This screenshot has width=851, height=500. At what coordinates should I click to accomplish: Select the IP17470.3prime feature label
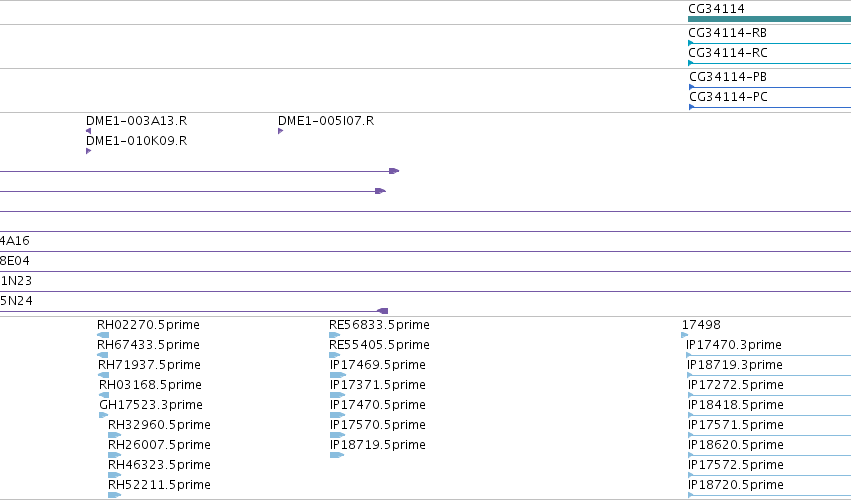(734, 344)
